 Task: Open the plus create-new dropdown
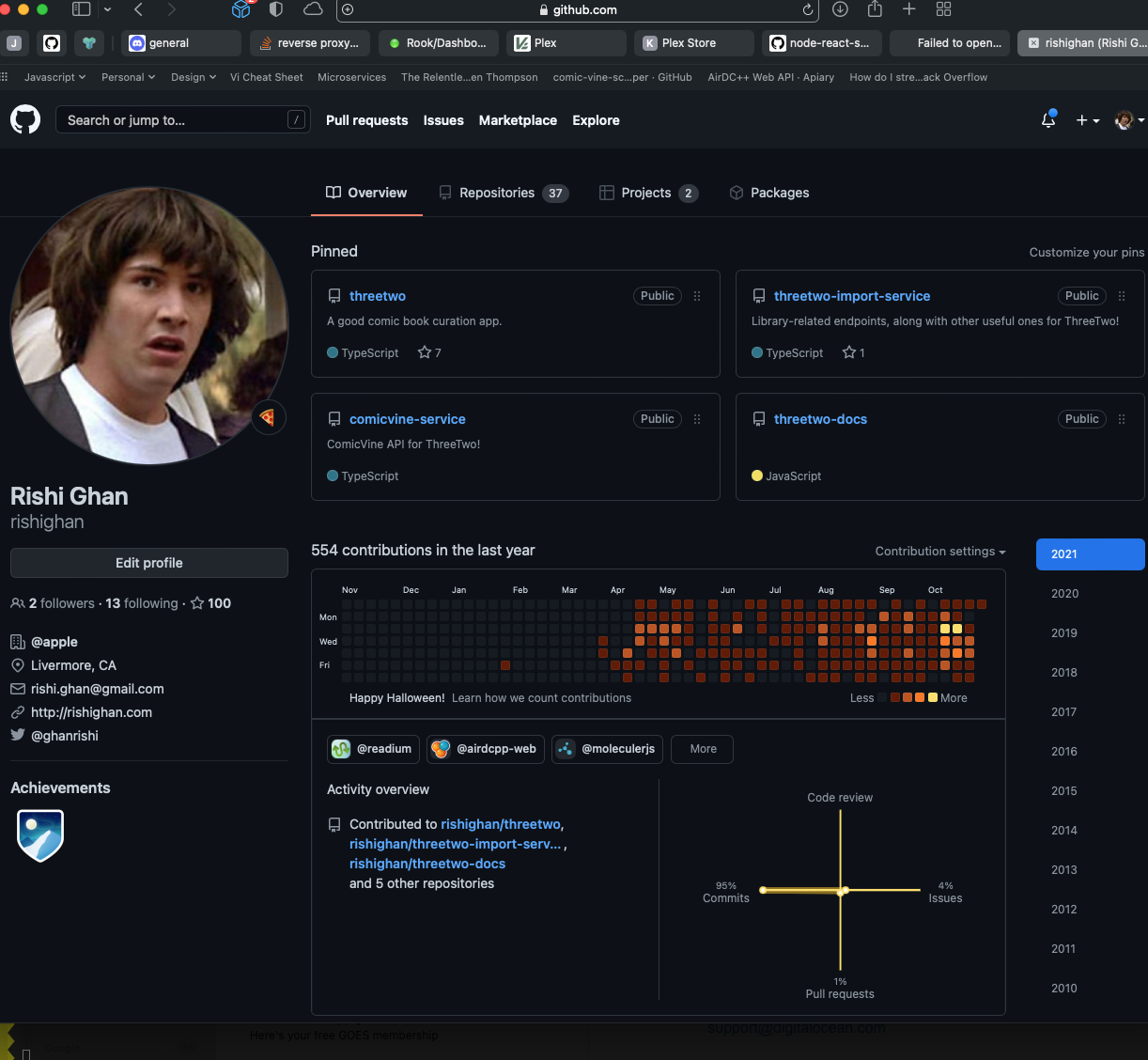1087,120
